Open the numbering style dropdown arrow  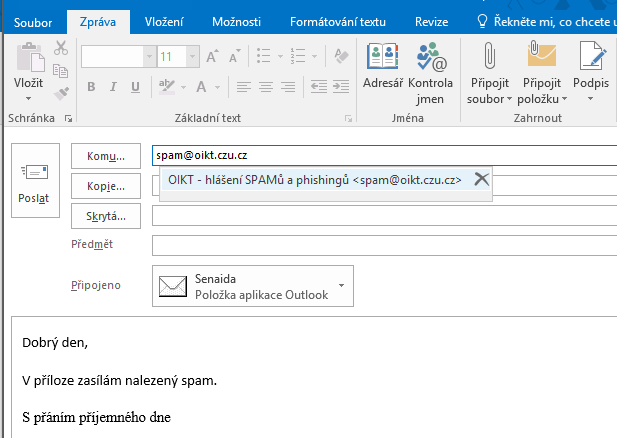[x=314, y=56]
